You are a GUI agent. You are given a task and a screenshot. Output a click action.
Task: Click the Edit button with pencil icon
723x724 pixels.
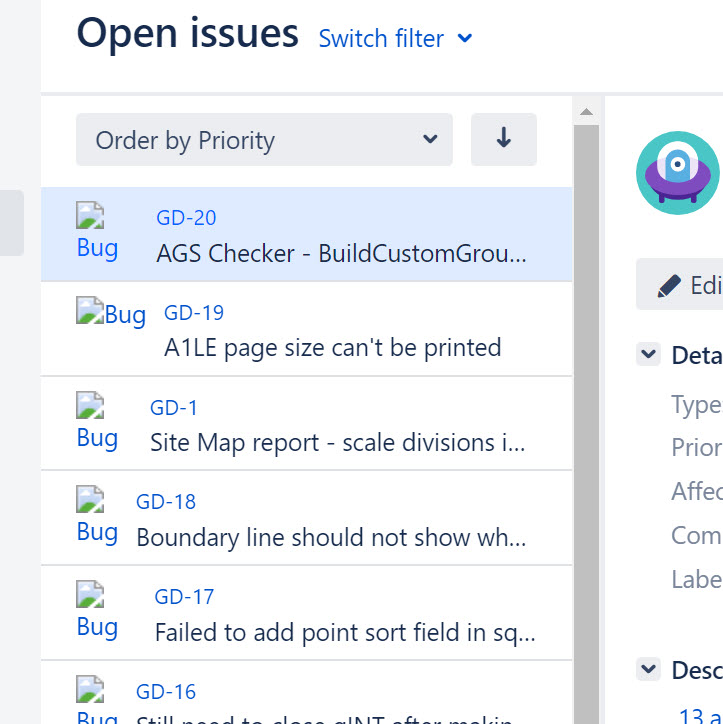[680, 284]
